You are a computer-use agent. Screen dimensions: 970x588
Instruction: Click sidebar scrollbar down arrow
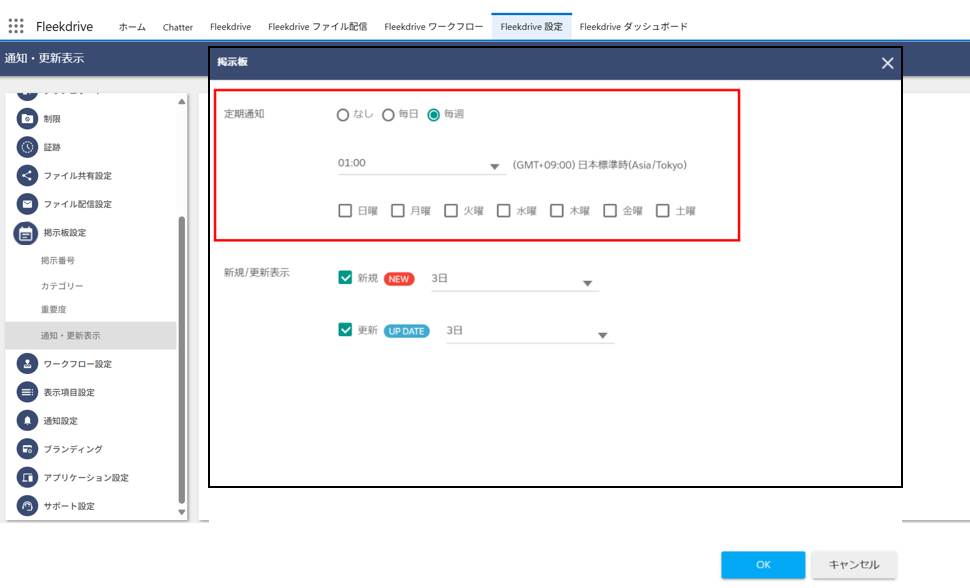(182, 512)
